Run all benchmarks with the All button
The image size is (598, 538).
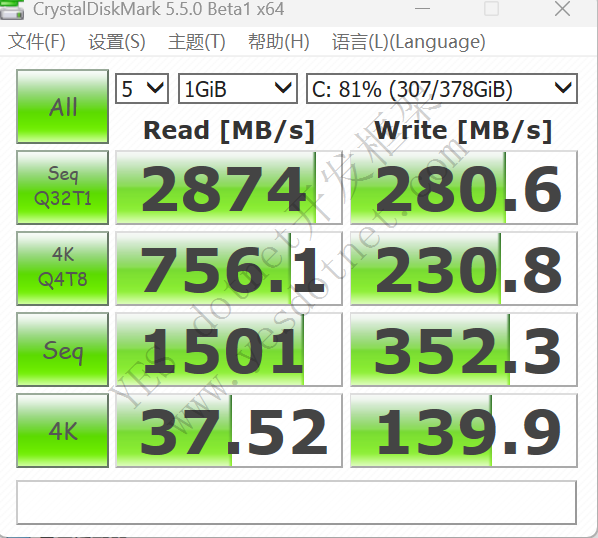pos(63,106)
